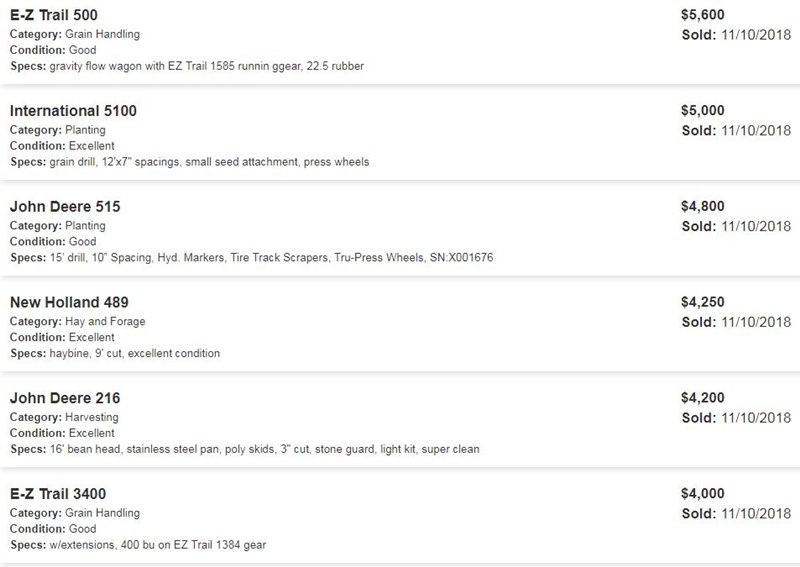Select the Hay and Forage category text
This screenshot has width=800, height=567.
tap(105, 322)
